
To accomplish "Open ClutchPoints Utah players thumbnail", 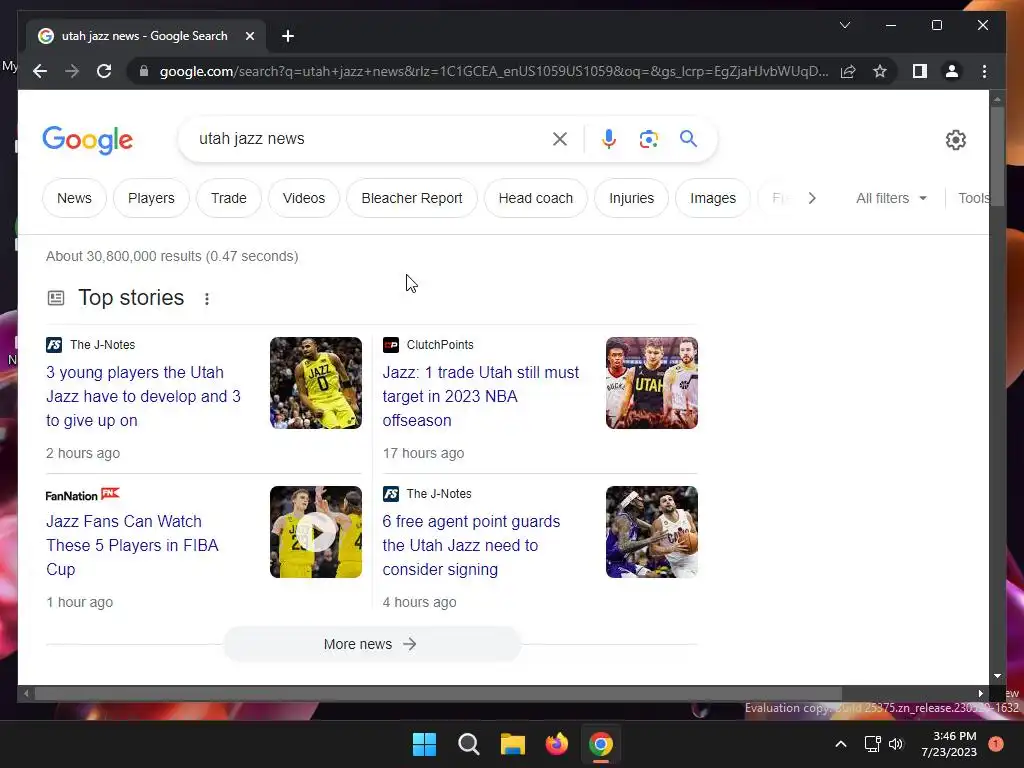I will 652,383.
